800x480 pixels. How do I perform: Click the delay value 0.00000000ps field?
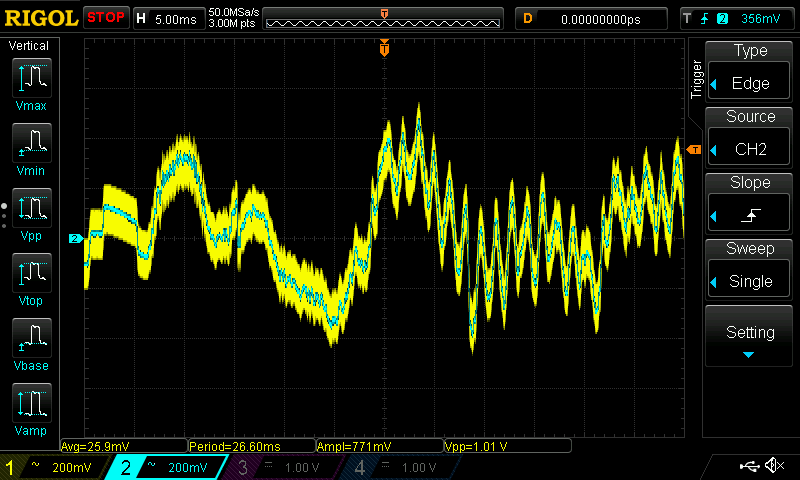point(591,19)
